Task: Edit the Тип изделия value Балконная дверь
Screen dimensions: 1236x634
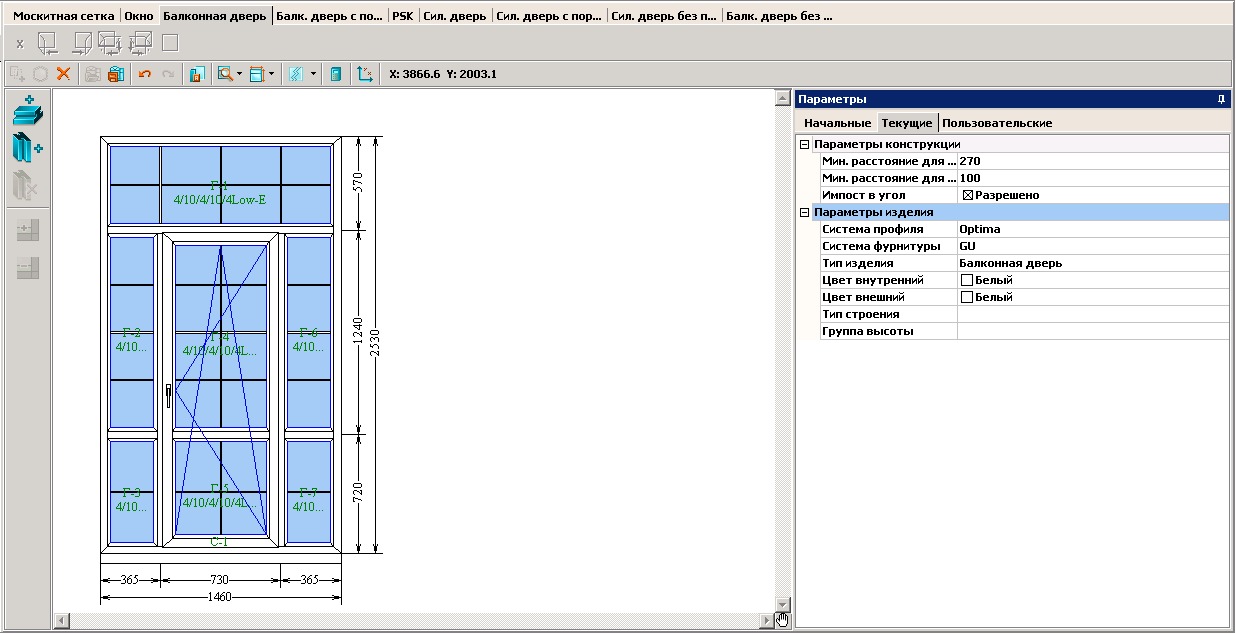Action: tap(1092, 263)
